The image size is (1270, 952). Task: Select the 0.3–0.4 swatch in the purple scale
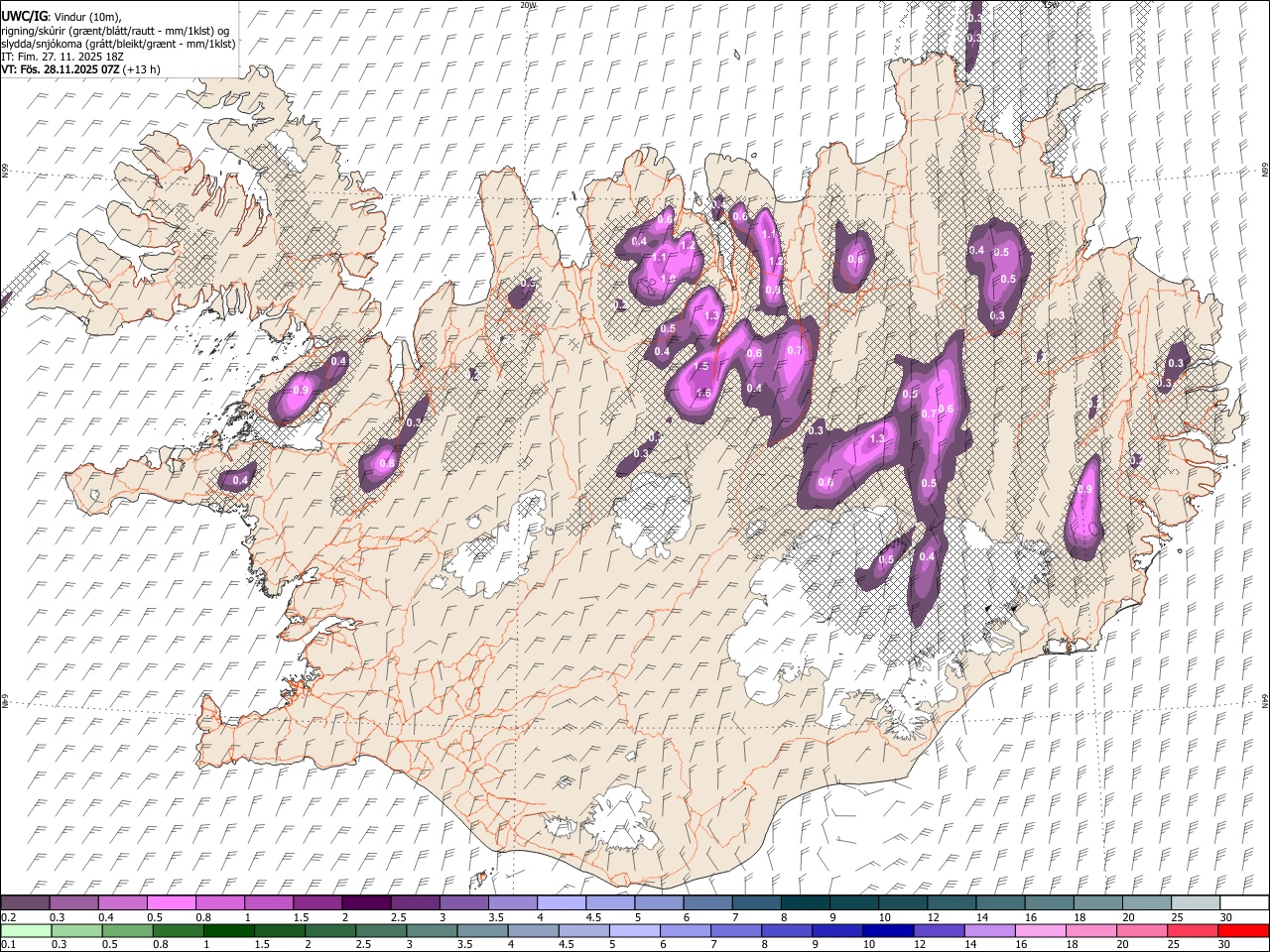coord(73,903)
